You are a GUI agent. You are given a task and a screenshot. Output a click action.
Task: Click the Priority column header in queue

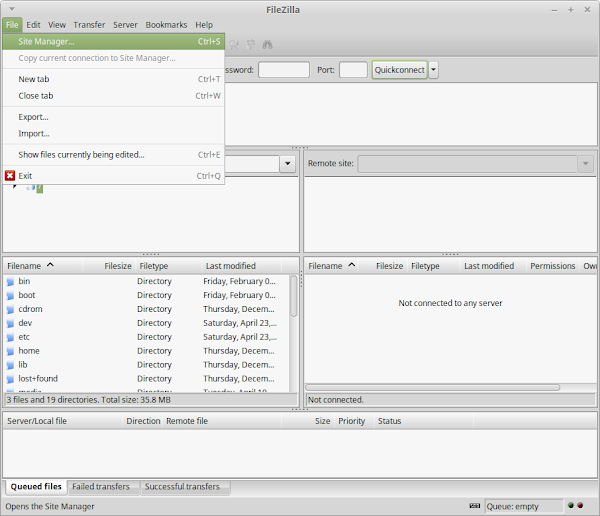coord(352,421)
